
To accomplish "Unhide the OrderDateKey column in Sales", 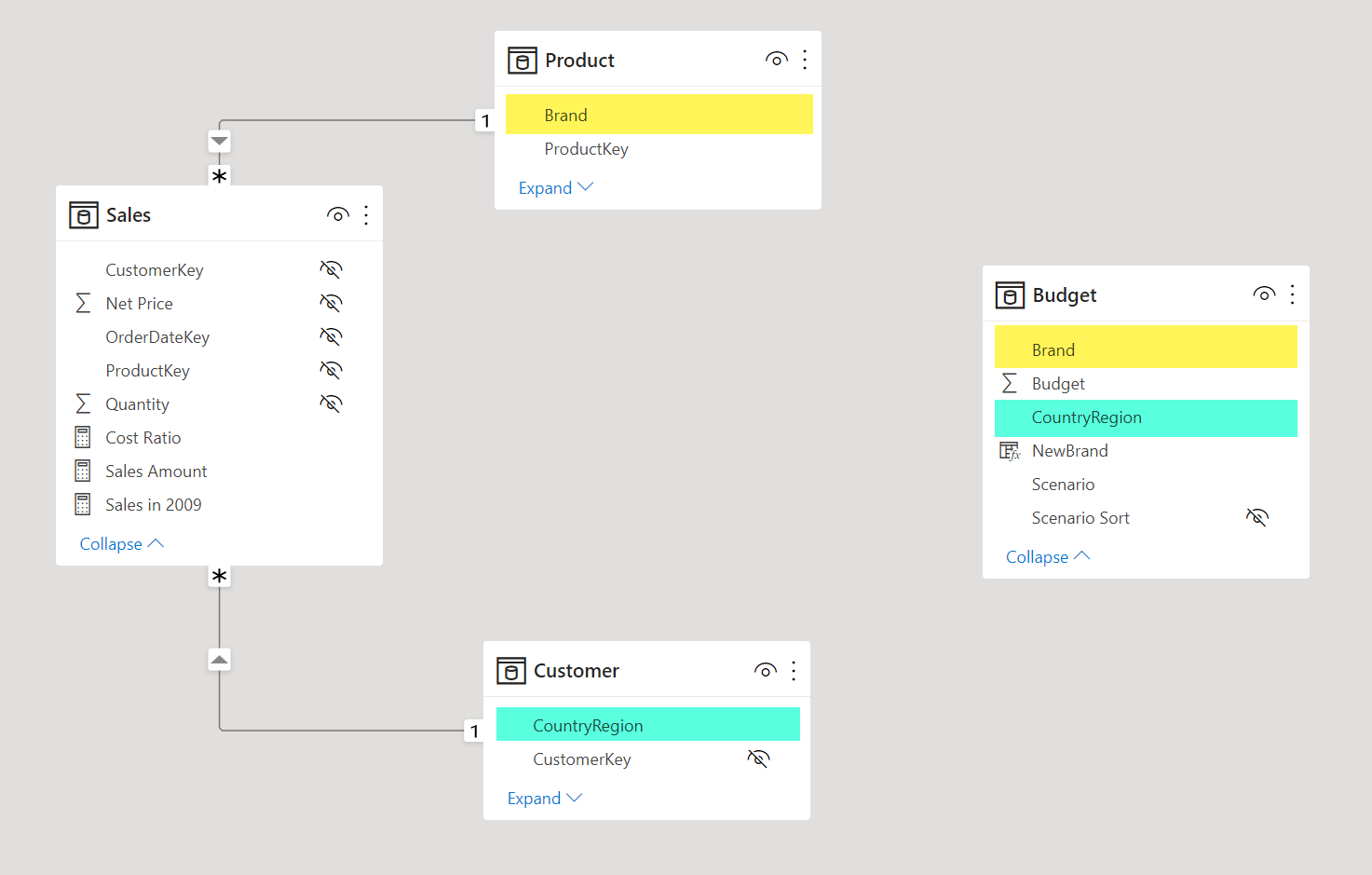I will coord(331,336).
